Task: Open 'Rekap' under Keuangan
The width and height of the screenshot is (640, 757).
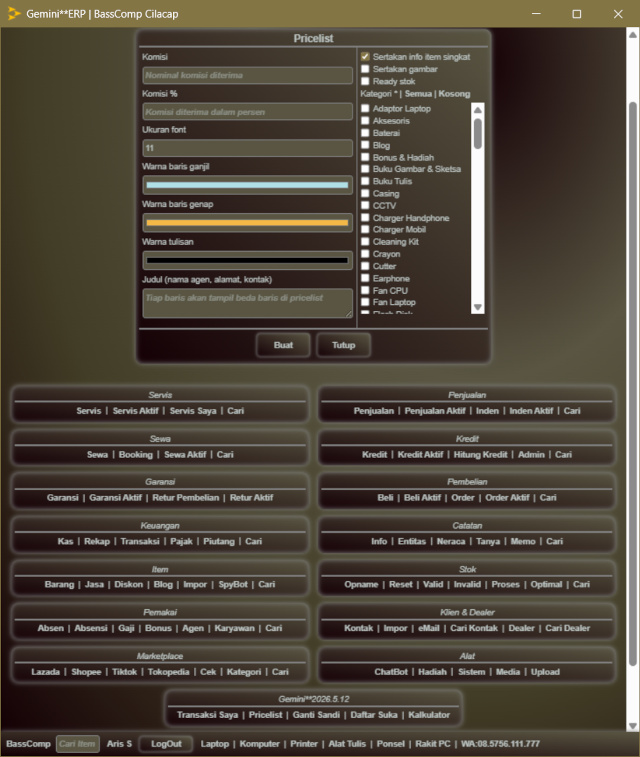Action: tap(97, 541)
